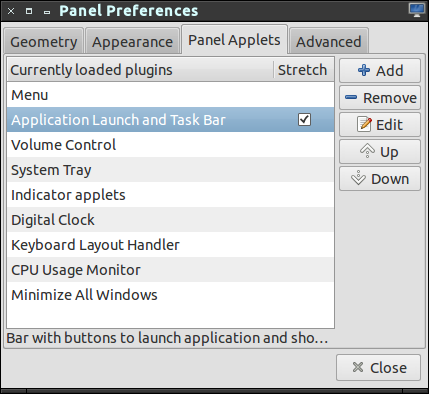This screenshot has height=394, width=429.
Task: Pick CPU Usage Monitor plugin
Action: tap(170, 270)
